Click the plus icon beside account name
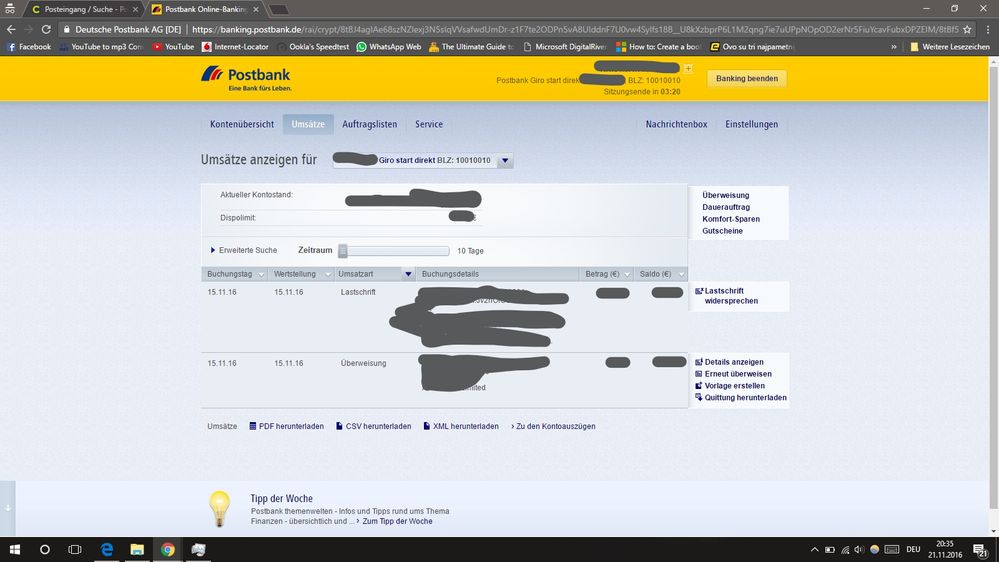 pyautogui.click(x=688, y=68)
